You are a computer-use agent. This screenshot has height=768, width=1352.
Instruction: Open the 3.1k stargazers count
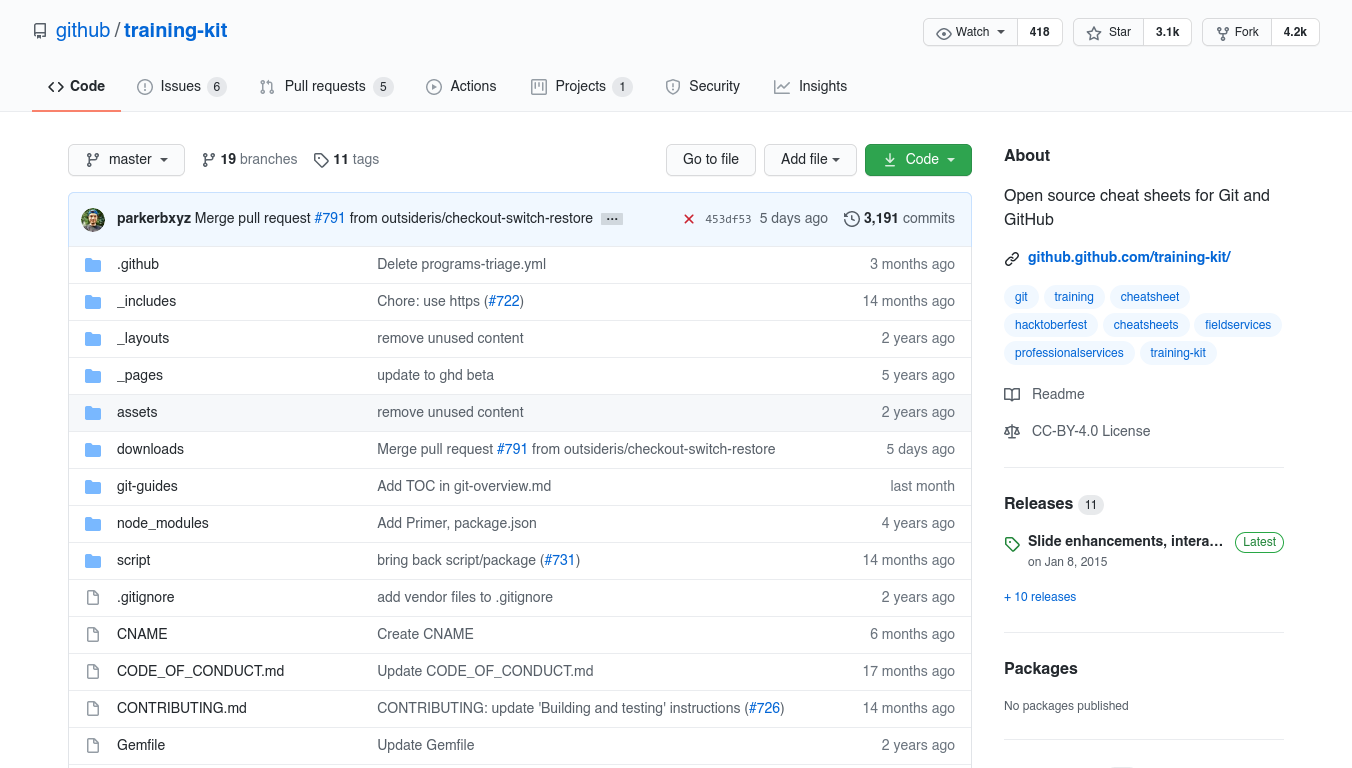point(1167,32)
